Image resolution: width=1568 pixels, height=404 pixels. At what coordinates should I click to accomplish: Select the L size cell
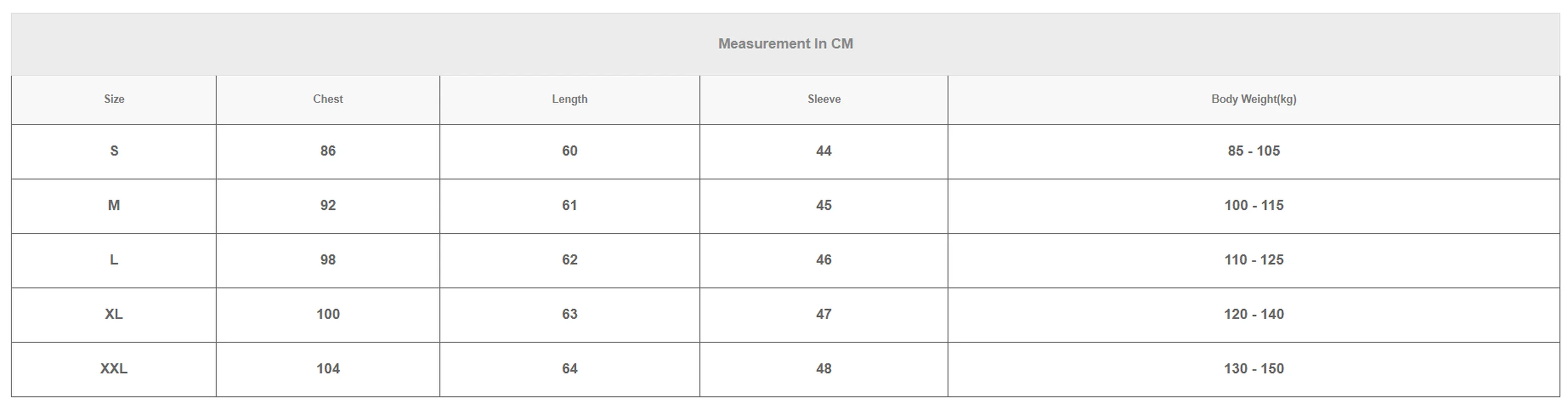(x=114, y=260)
